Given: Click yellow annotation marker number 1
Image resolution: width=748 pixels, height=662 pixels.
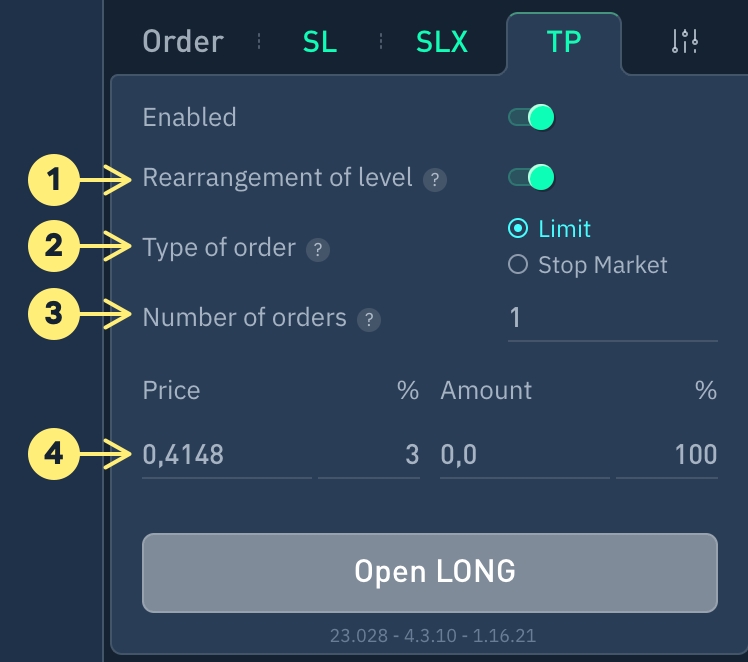Looking at the screenshot, I should coord(54,180).
